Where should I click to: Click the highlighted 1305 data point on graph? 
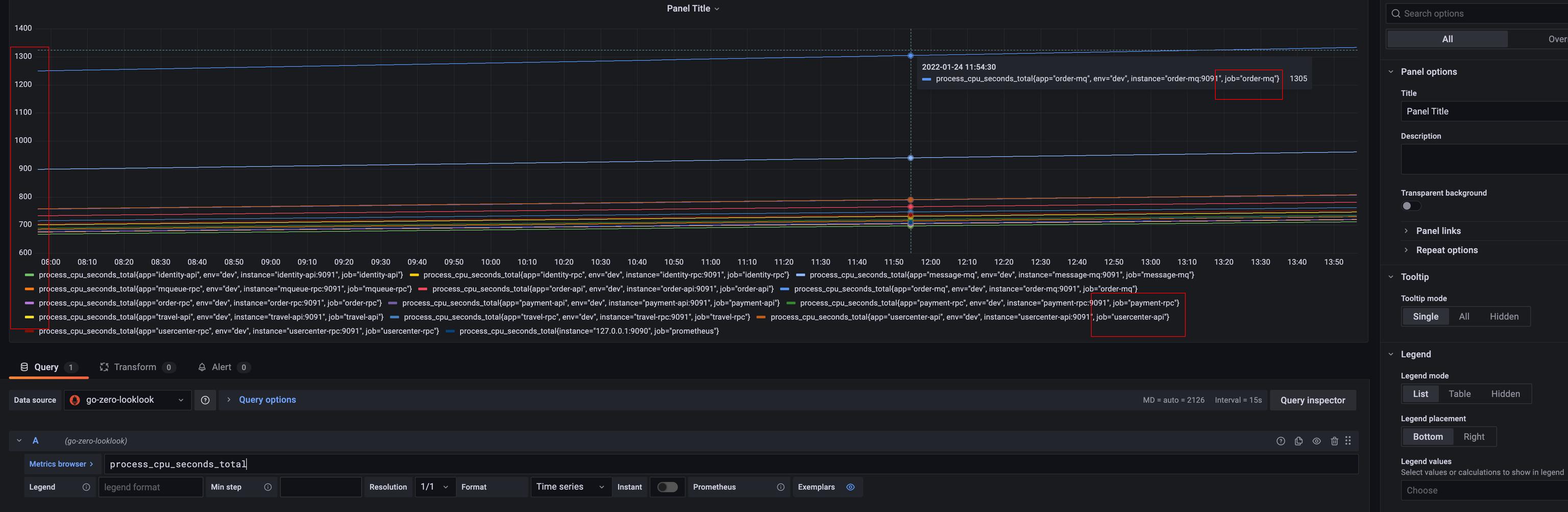pyautogui.click(x=910, y=56)
